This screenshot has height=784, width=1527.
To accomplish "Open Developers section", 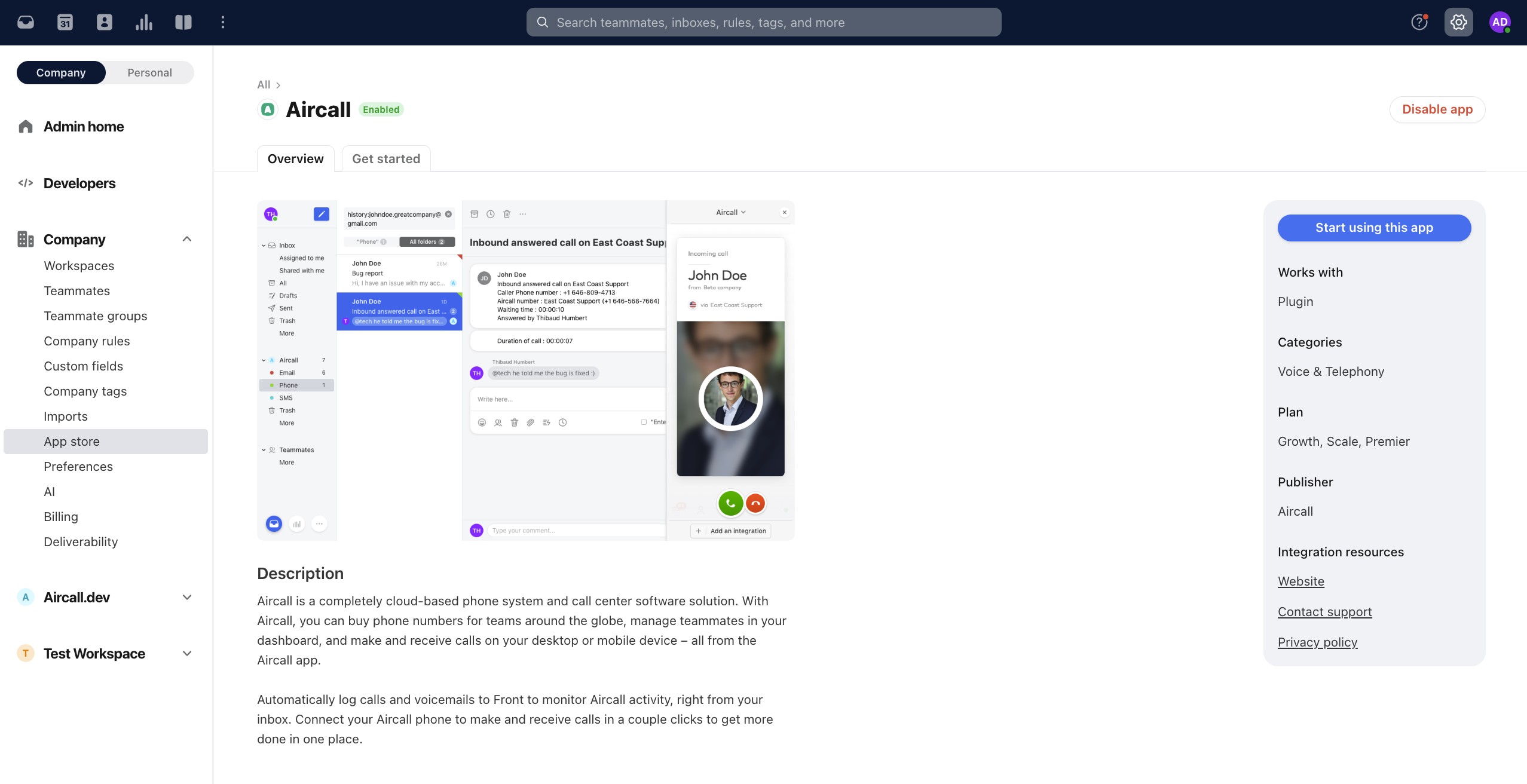I will click(79, 183).
